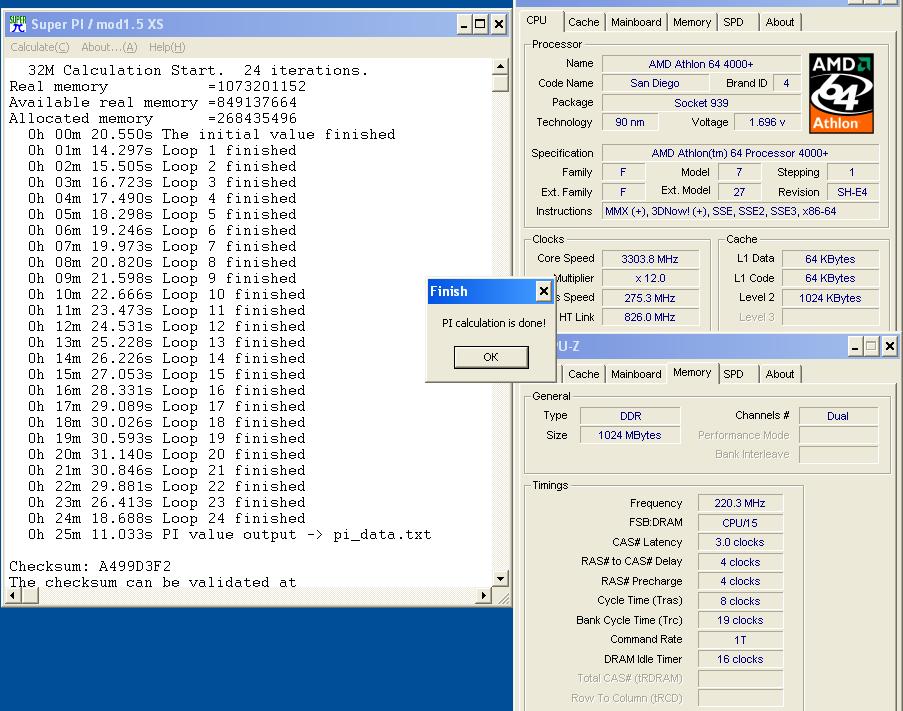Click horizontal scrollbar right arrow in Super PI
The image size is (903, 711).
484,595
